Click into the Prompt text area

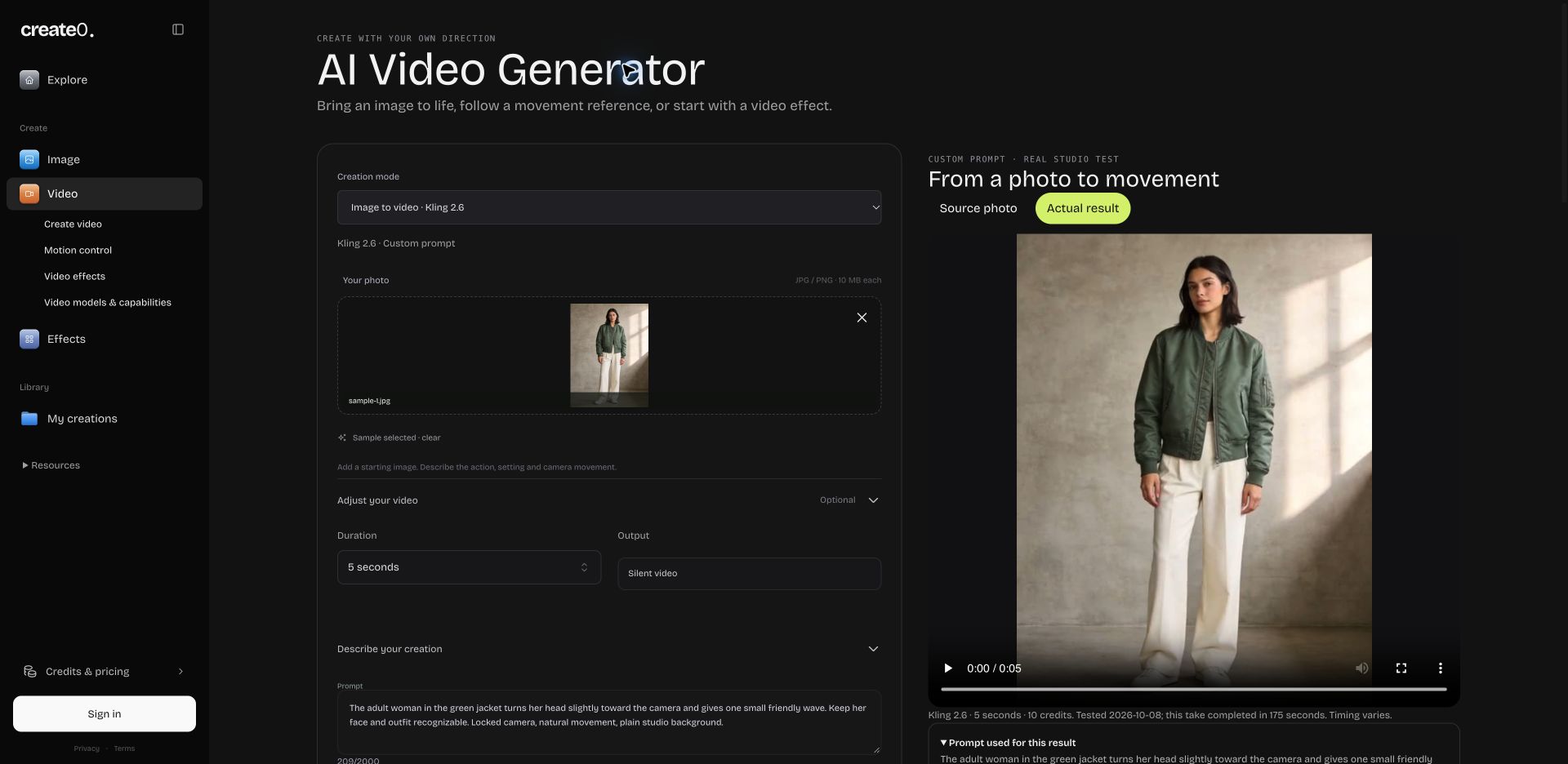point(609,722)
